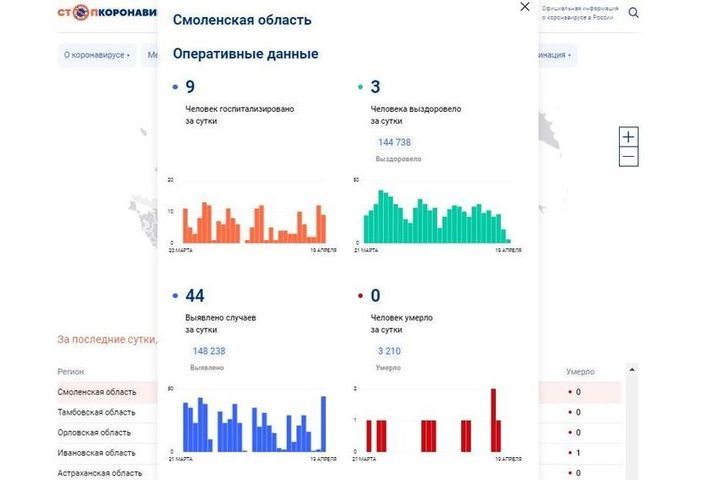
Task: Click the 148 238 detected total badge
Action: click(207, 351)
